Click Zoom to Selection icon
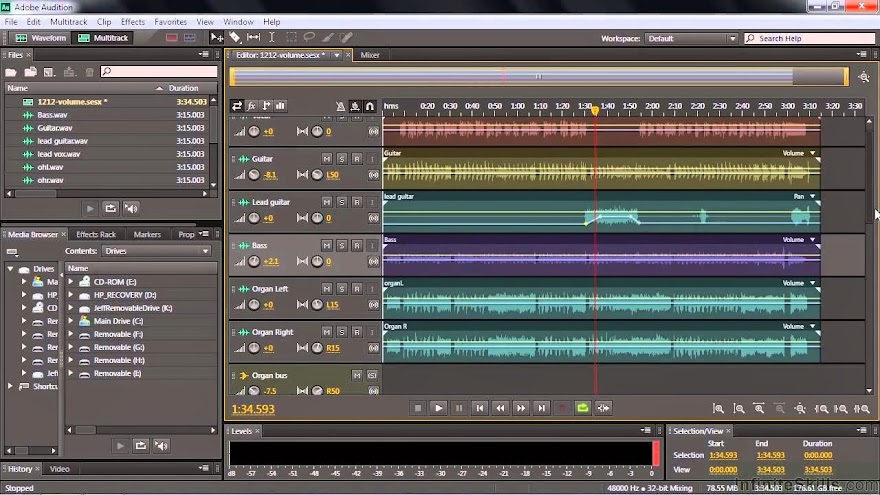This screenshot has width=880, height=495. click(x=862, y=409)
